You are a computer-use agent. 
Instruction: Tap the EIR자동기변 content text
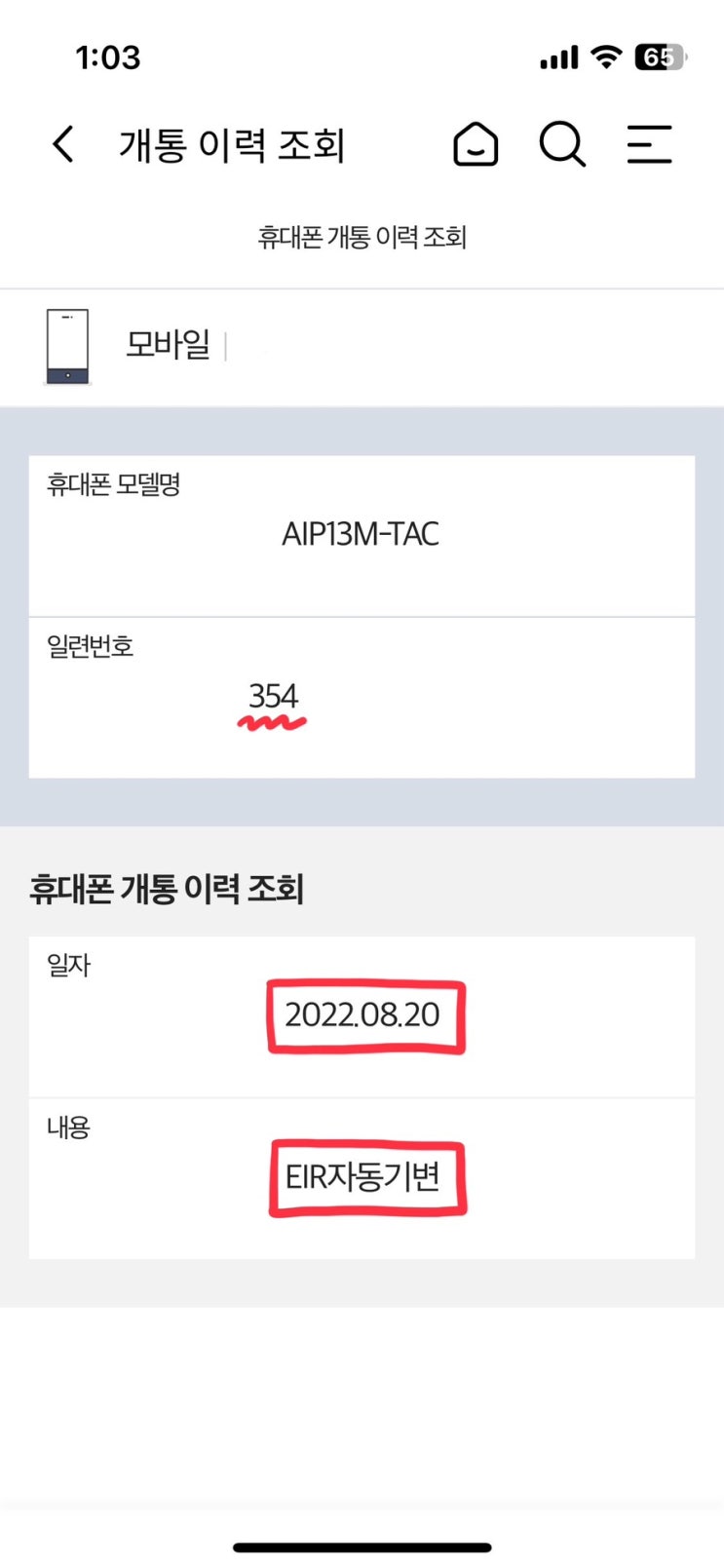(x=362, y=1177)
